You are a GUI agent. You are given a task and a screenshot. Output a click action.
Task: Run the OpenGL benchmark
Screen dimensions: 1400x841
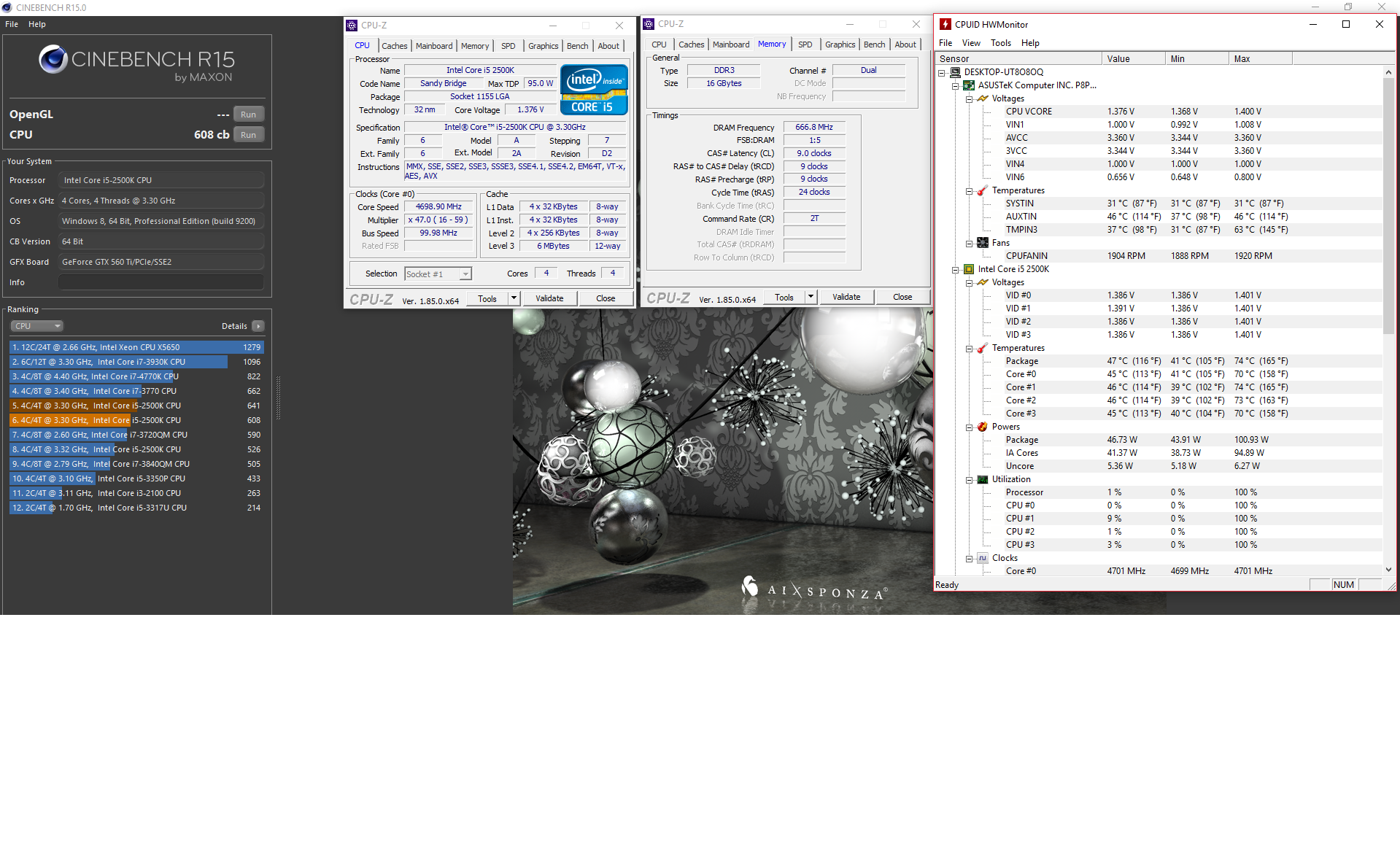(249, 115)
